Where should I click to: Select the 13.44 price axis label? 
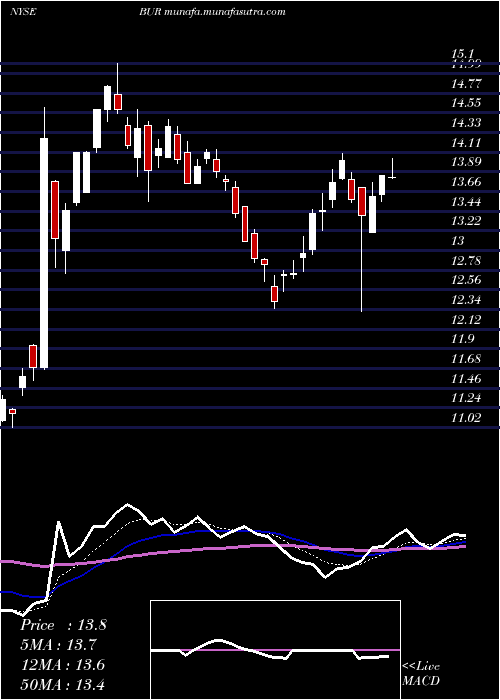click(466, 202)
